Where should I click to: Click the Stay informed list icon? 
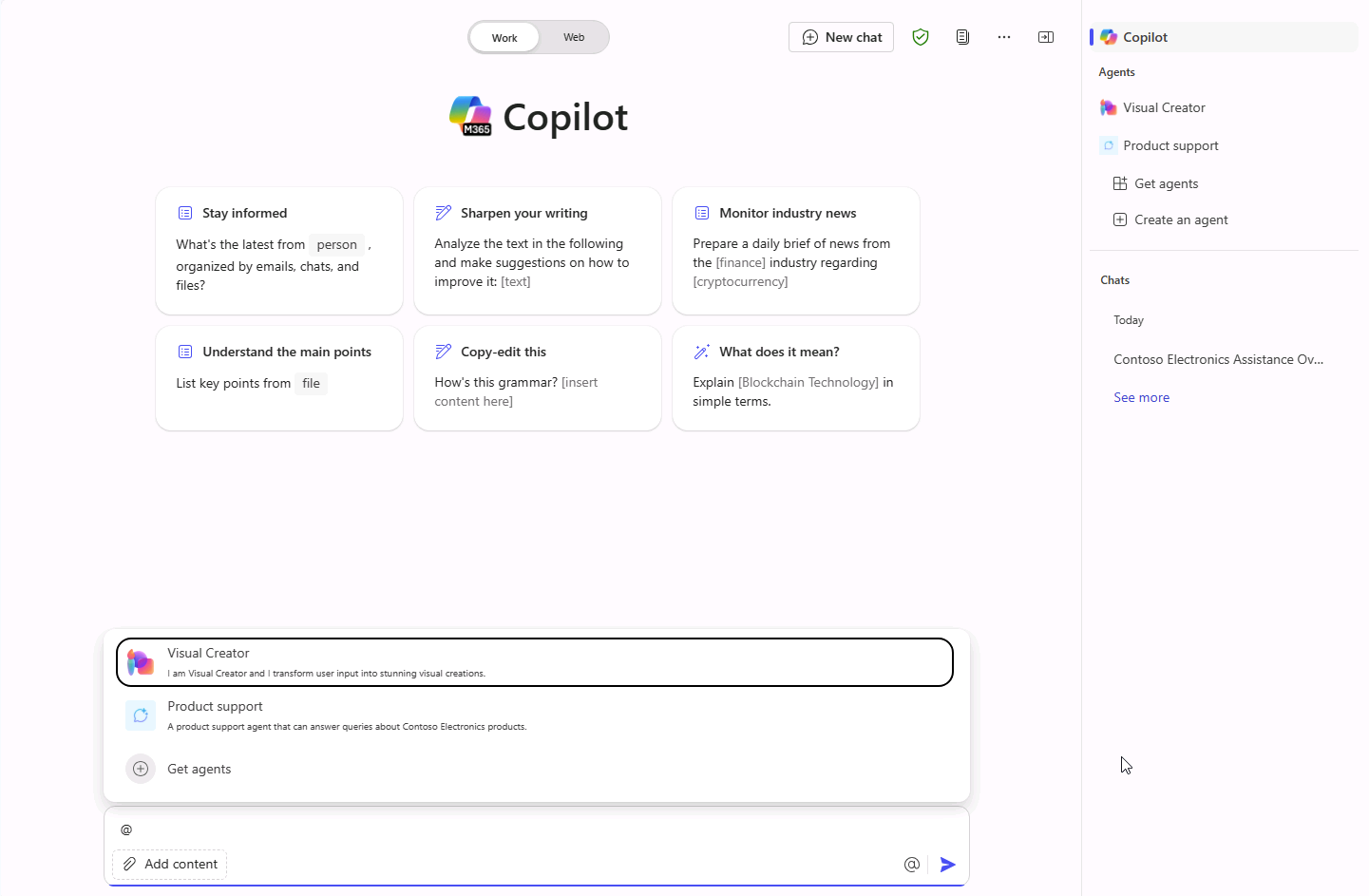(x=185, y=213)
